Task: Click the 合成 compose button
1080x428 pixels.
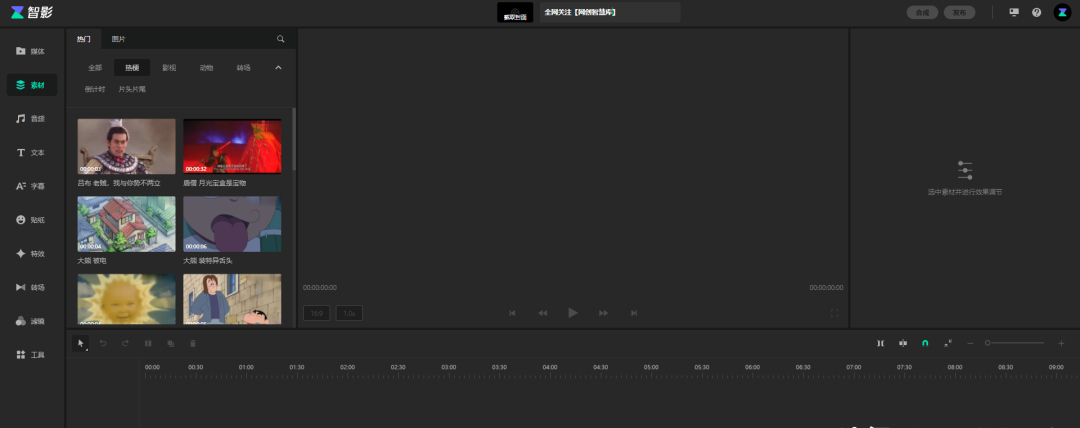Action: pyautogui.click(x=922, y=12)
